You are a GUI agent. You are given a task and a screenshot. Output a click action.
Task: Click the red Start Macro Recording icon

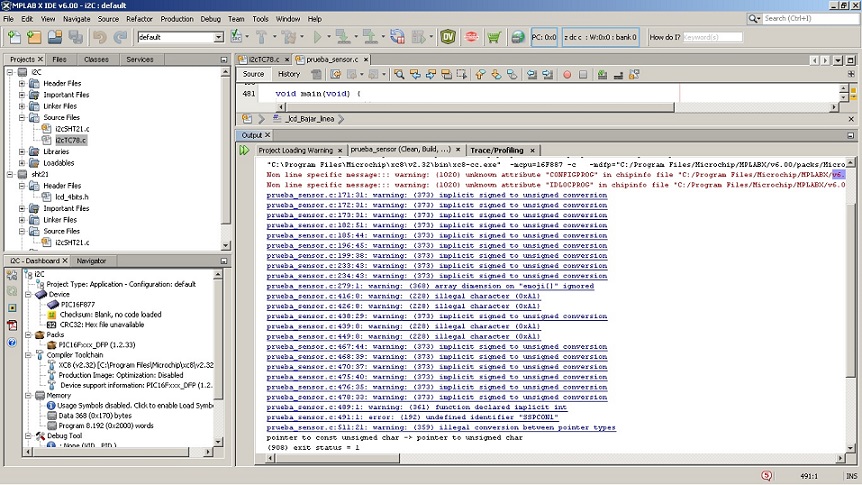[567, 74]
